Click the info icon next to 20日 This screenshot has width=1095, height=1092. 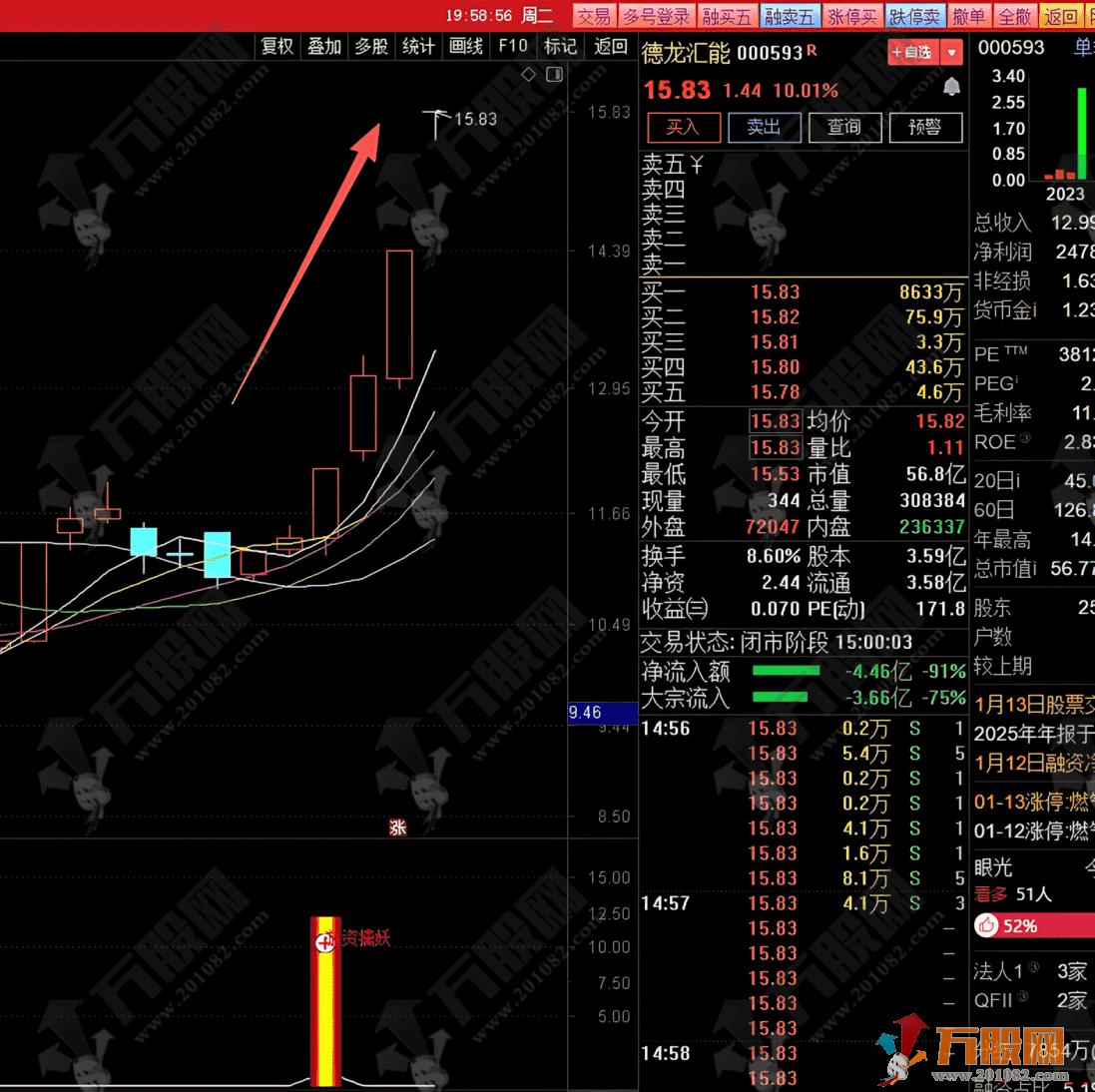click(1016, 481)
